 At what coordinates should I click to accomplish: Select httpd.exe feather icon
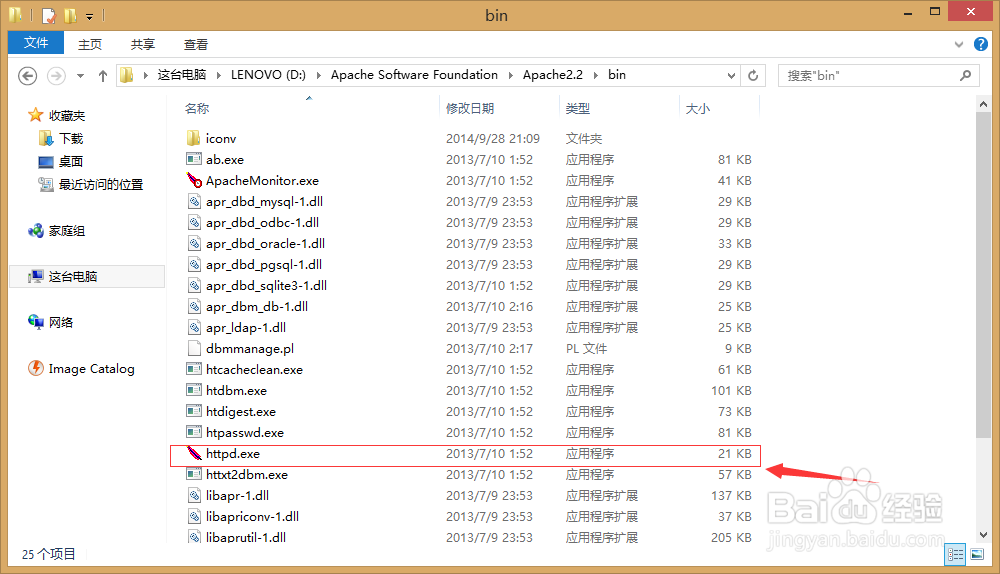click(194, 453)
